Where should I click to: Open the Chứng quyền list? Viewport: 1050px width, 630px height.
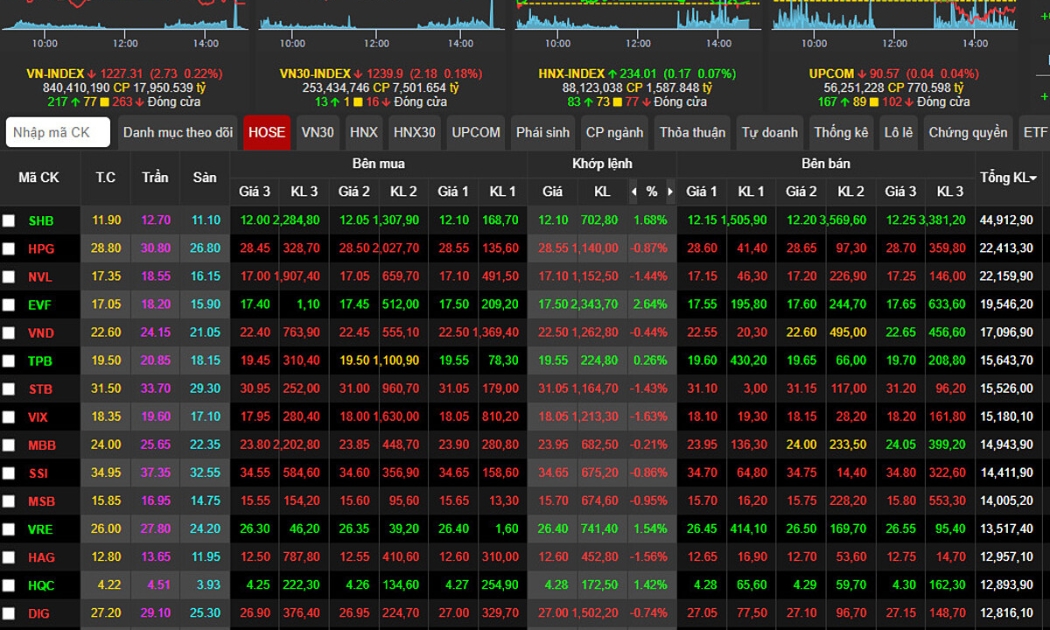[x=968, y=132]
